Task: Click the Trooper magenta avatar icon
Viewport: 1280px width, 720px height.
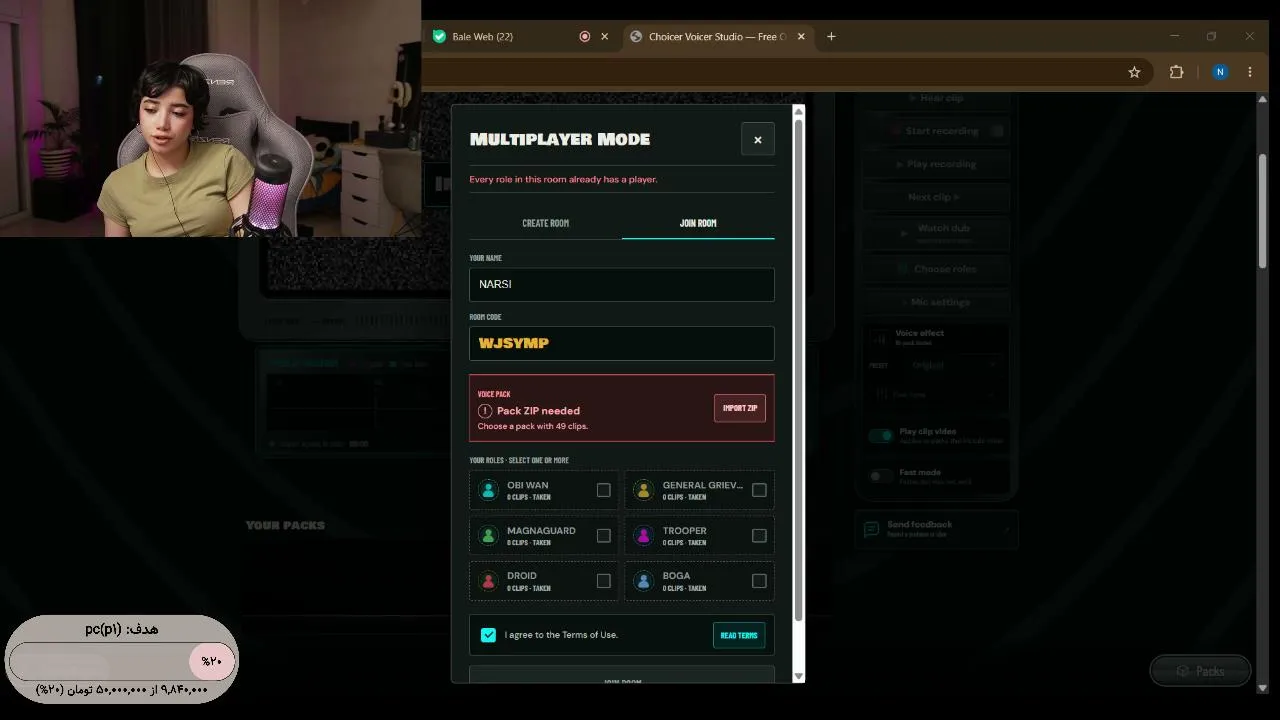Action: (x=644, y=536)
